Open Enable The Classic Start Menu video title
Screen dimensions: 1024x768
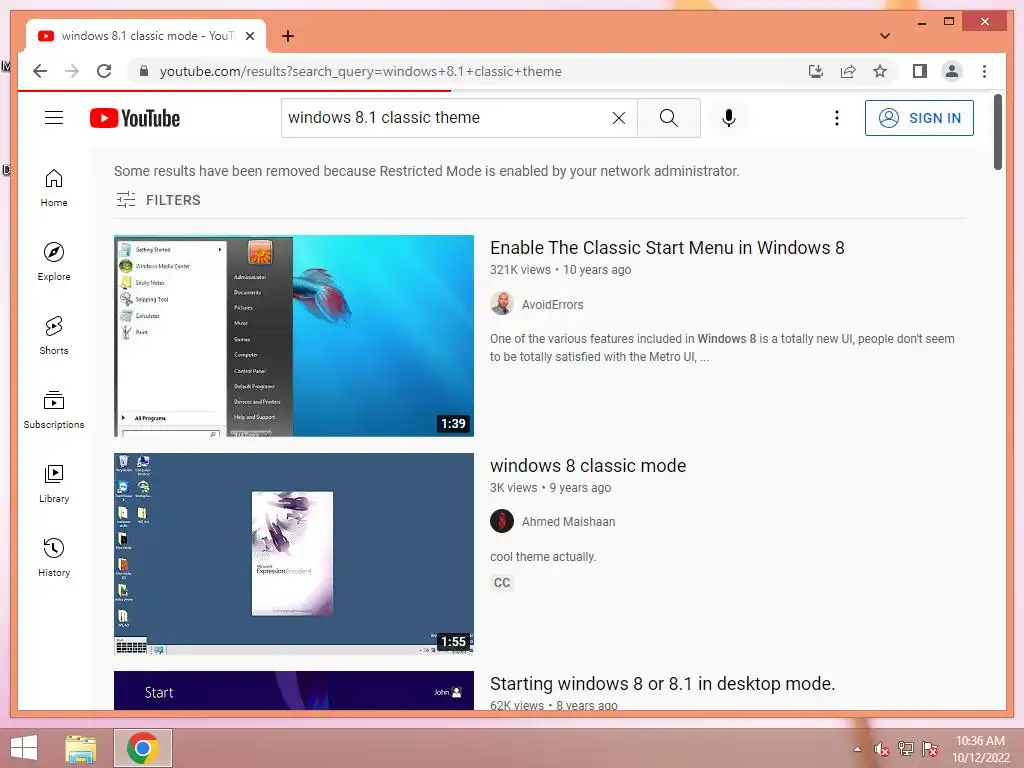[667, 248]
